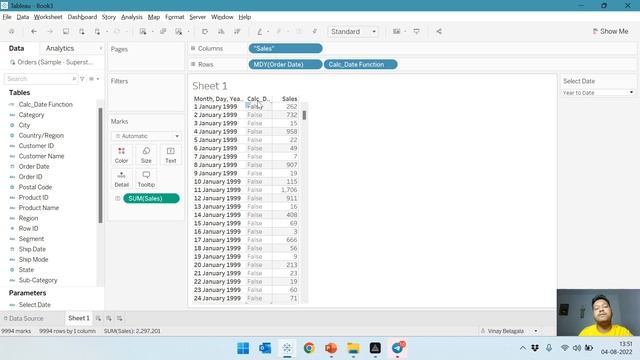This screenshot has height=360, width=640.
Task: Click the '11 January 1999' row label
Action: [217, 190]
